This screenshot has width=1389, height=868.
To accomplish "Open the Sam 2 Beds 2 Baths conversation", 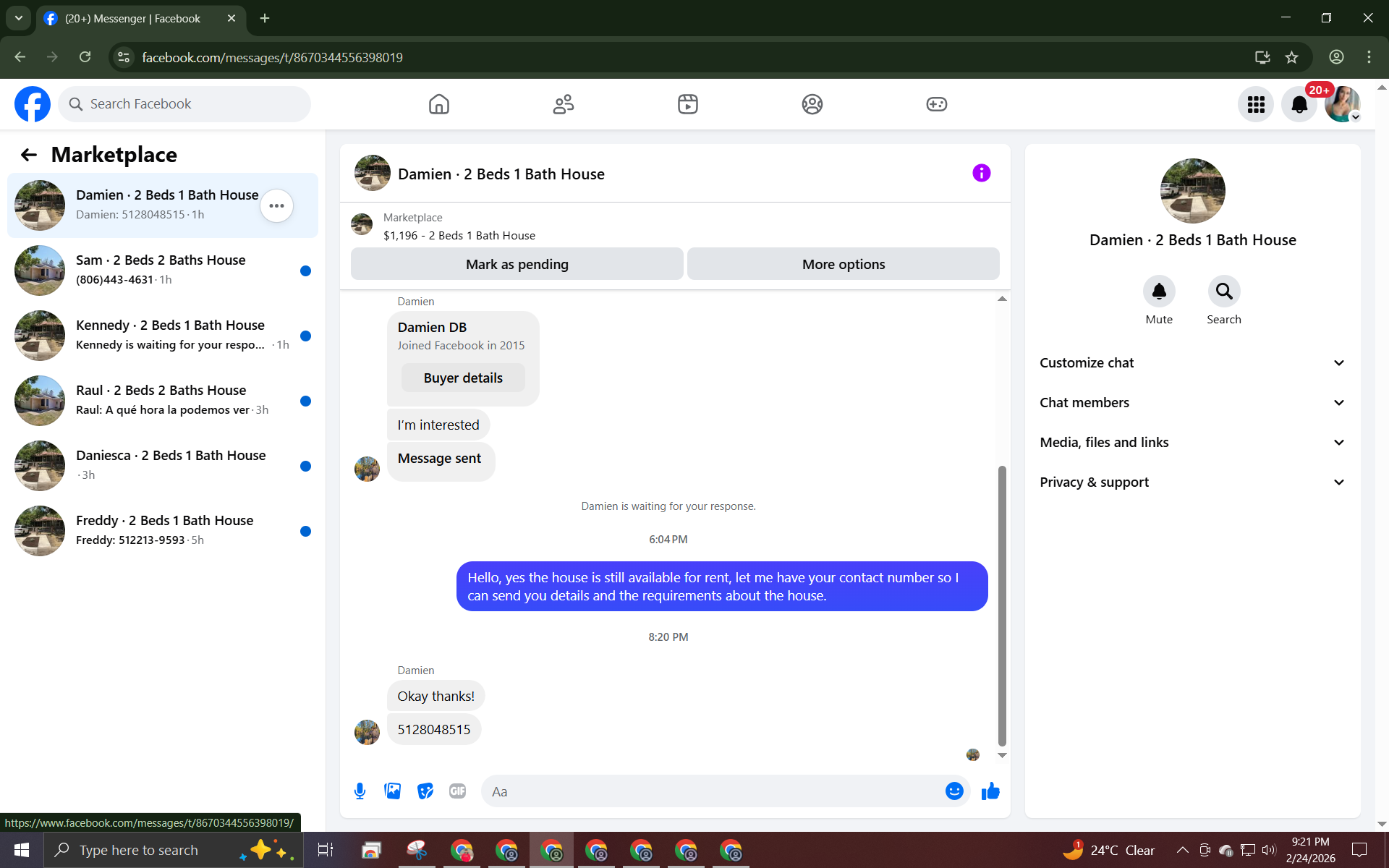I will pyautogui.click(x=162, y=270).
